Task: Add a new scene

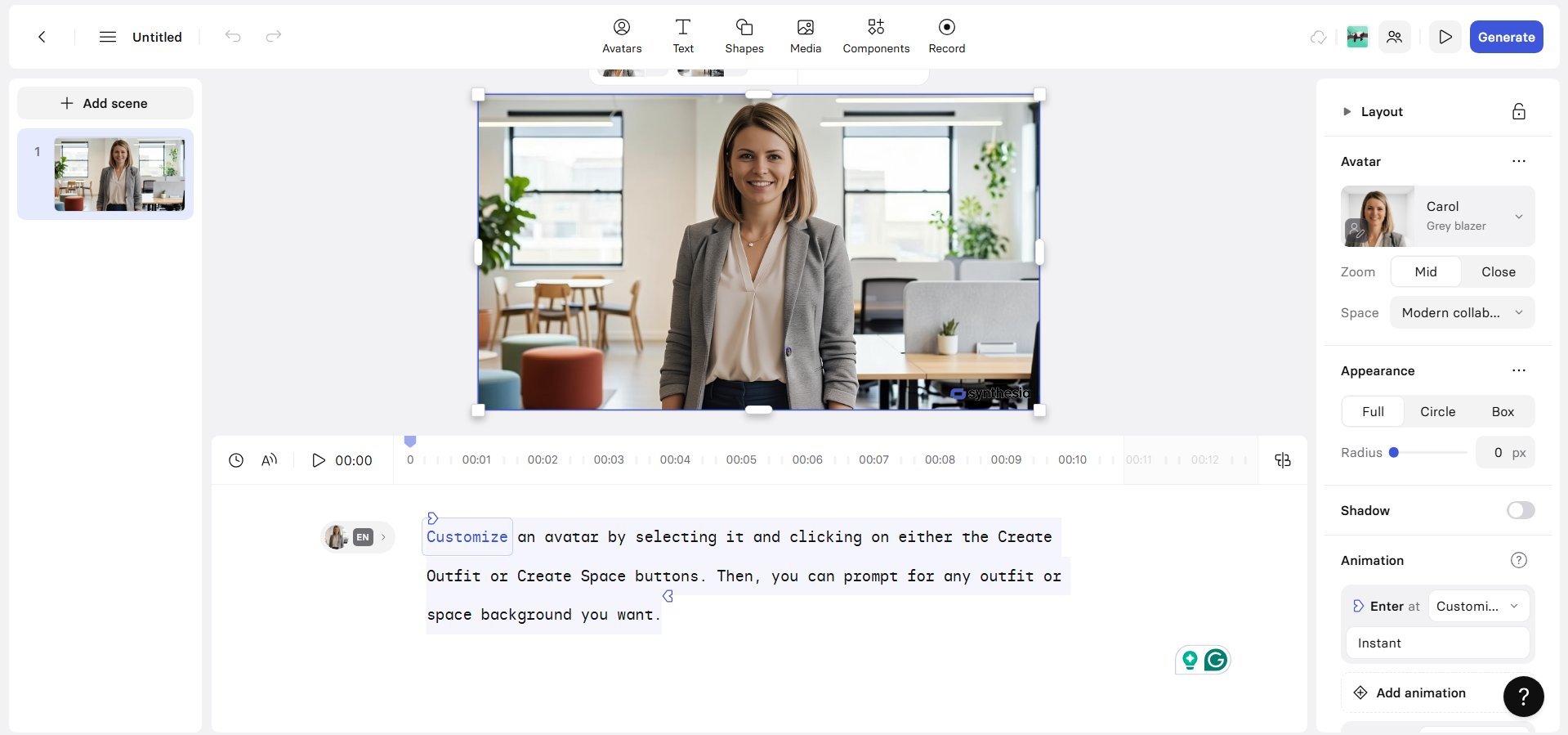Action: (x=105, y=103)
